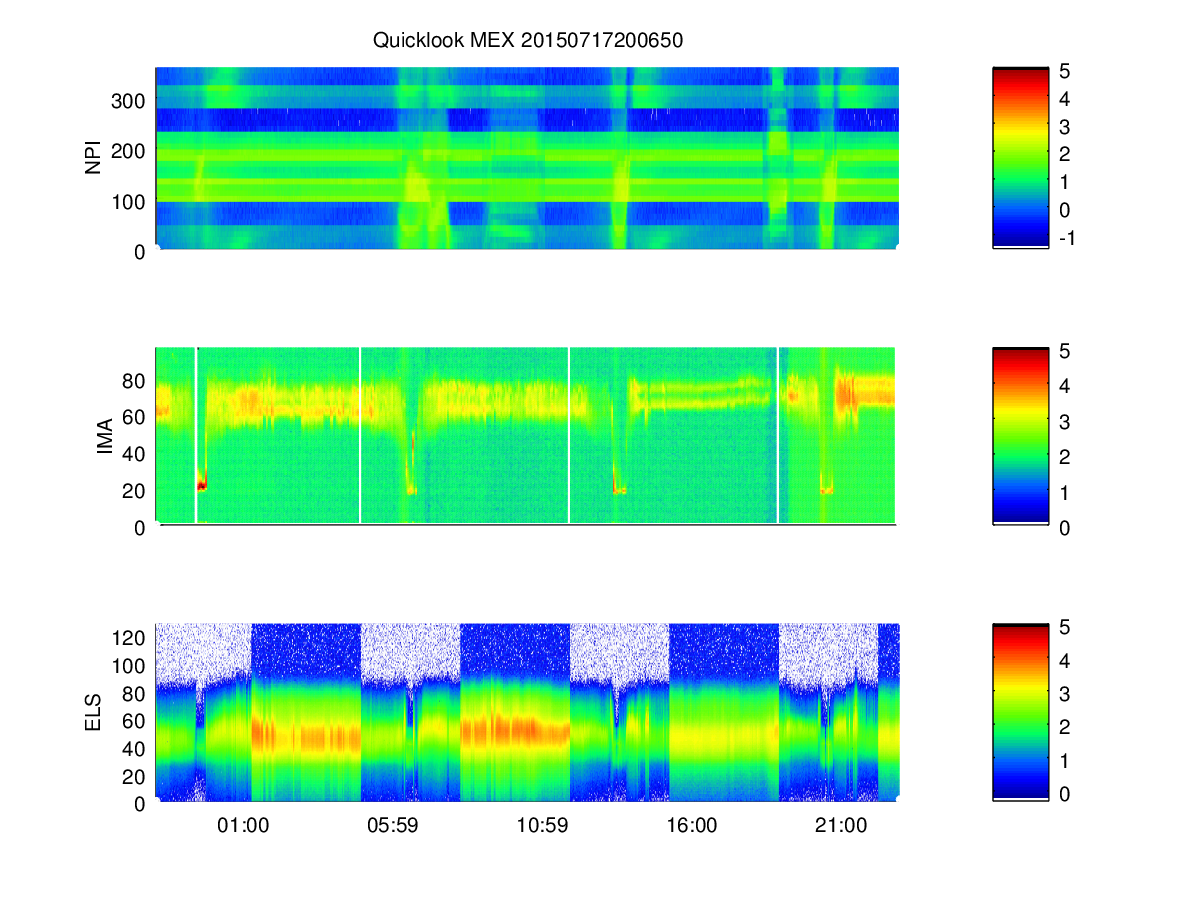Click the 5 label on ELS colorbar

click(1065, 627)
